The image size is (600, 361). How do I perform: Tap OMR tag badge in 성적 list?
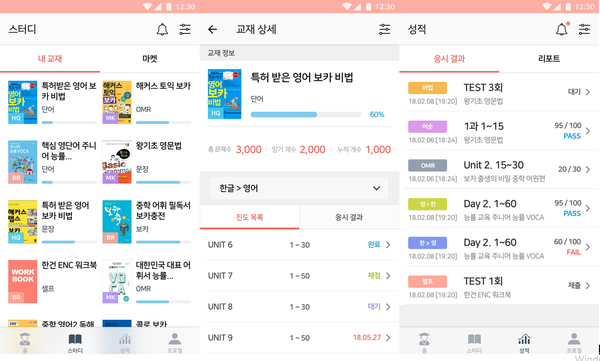[427, 165]
